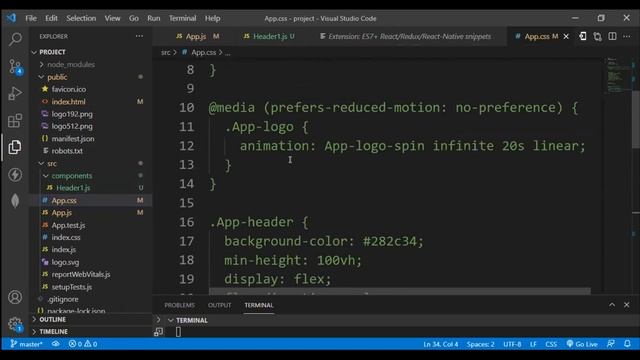
Task: Close the terminal panel
Action: click(627, 305)
